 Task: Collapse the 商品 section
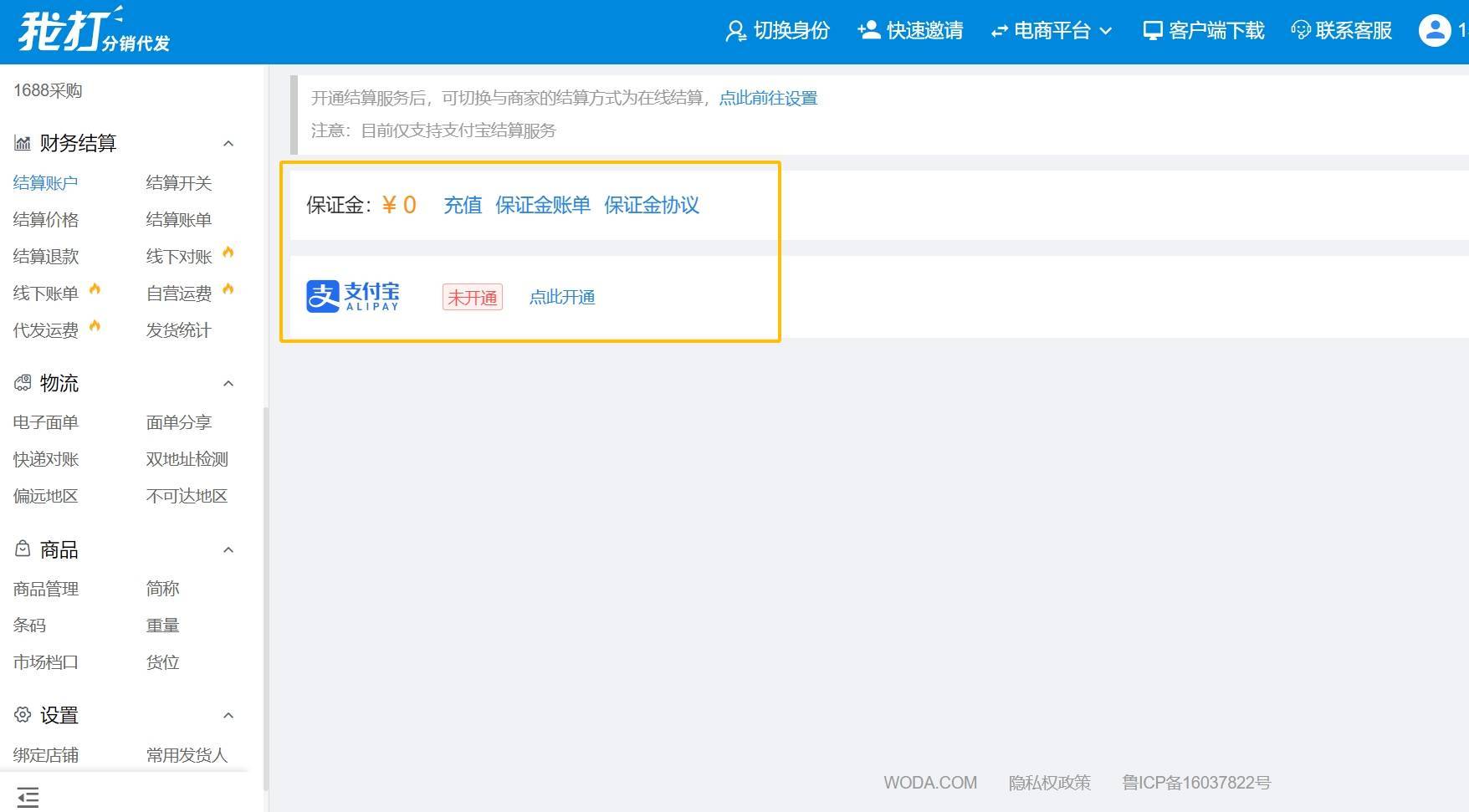[228, 550]
